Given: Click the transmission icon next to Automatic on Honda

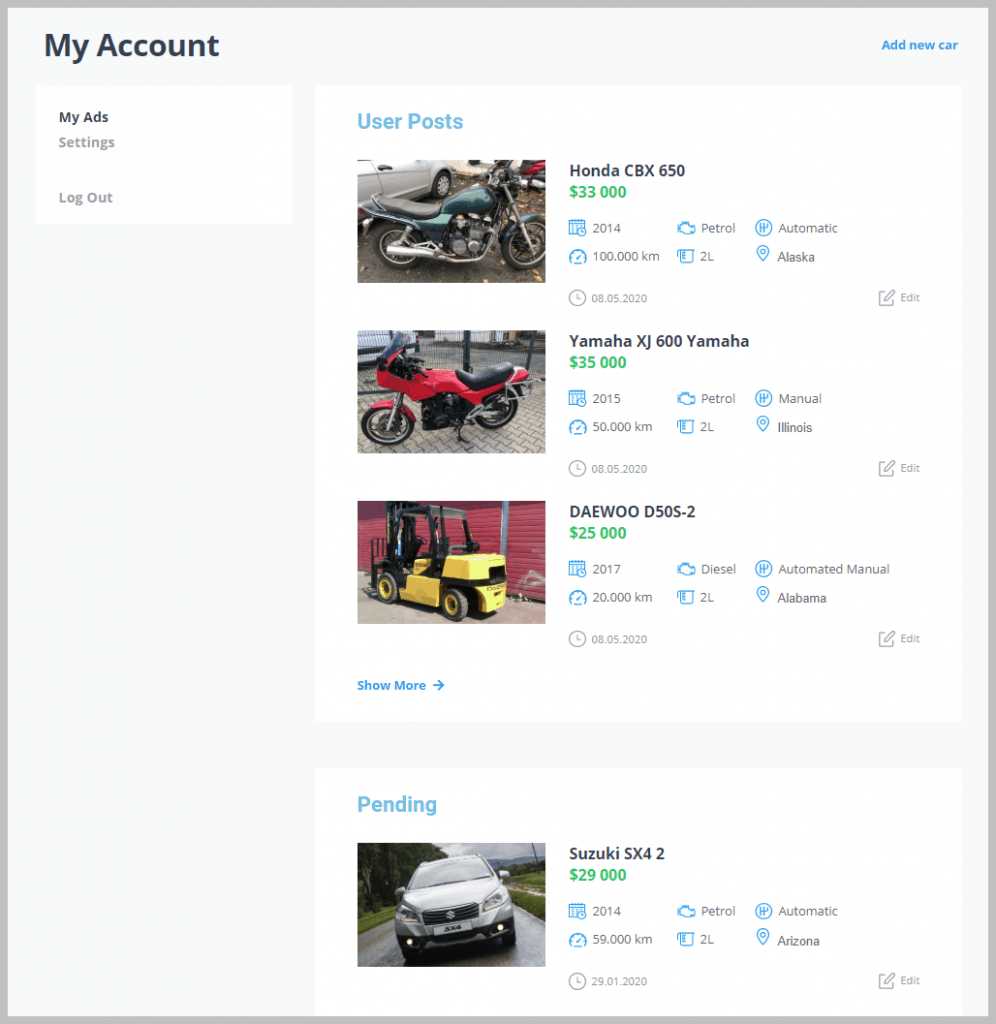Looking at the screenshot, I should [763, 228].
